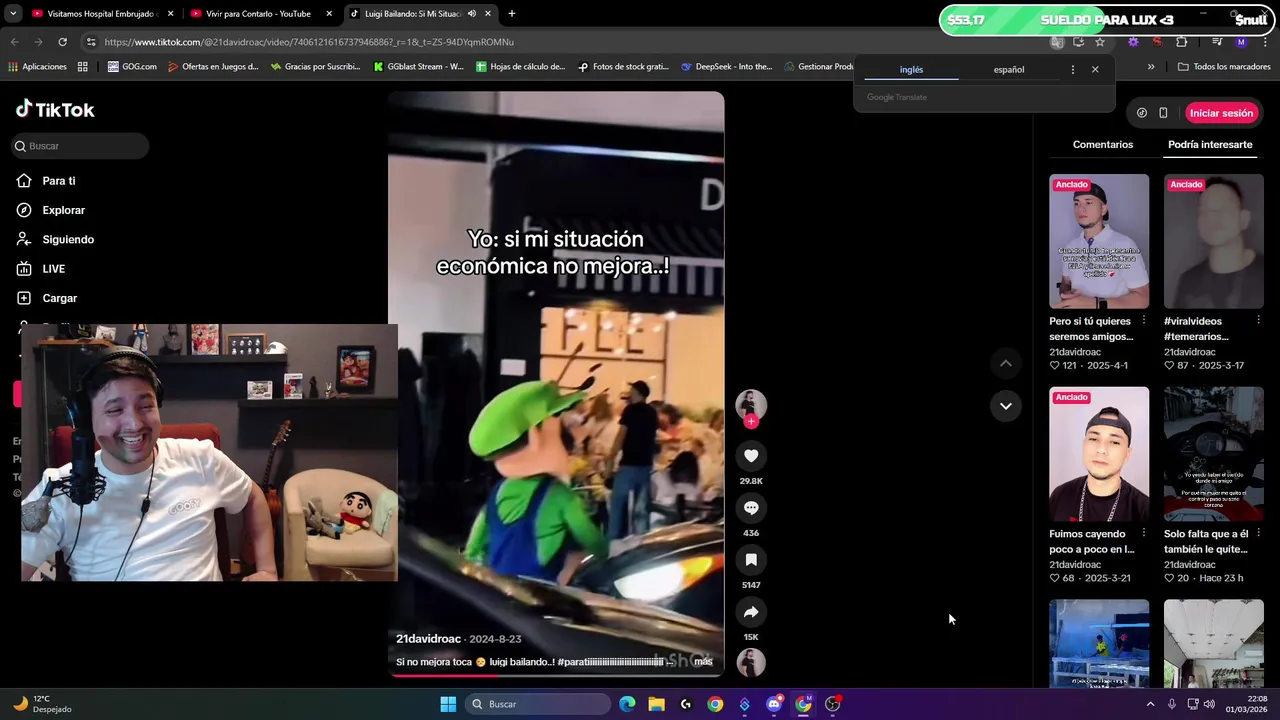Open thumbnail 'Pero si tú quieres seremos amigos'
The image size is (1280, 720).
click(x=1099, y=241)
